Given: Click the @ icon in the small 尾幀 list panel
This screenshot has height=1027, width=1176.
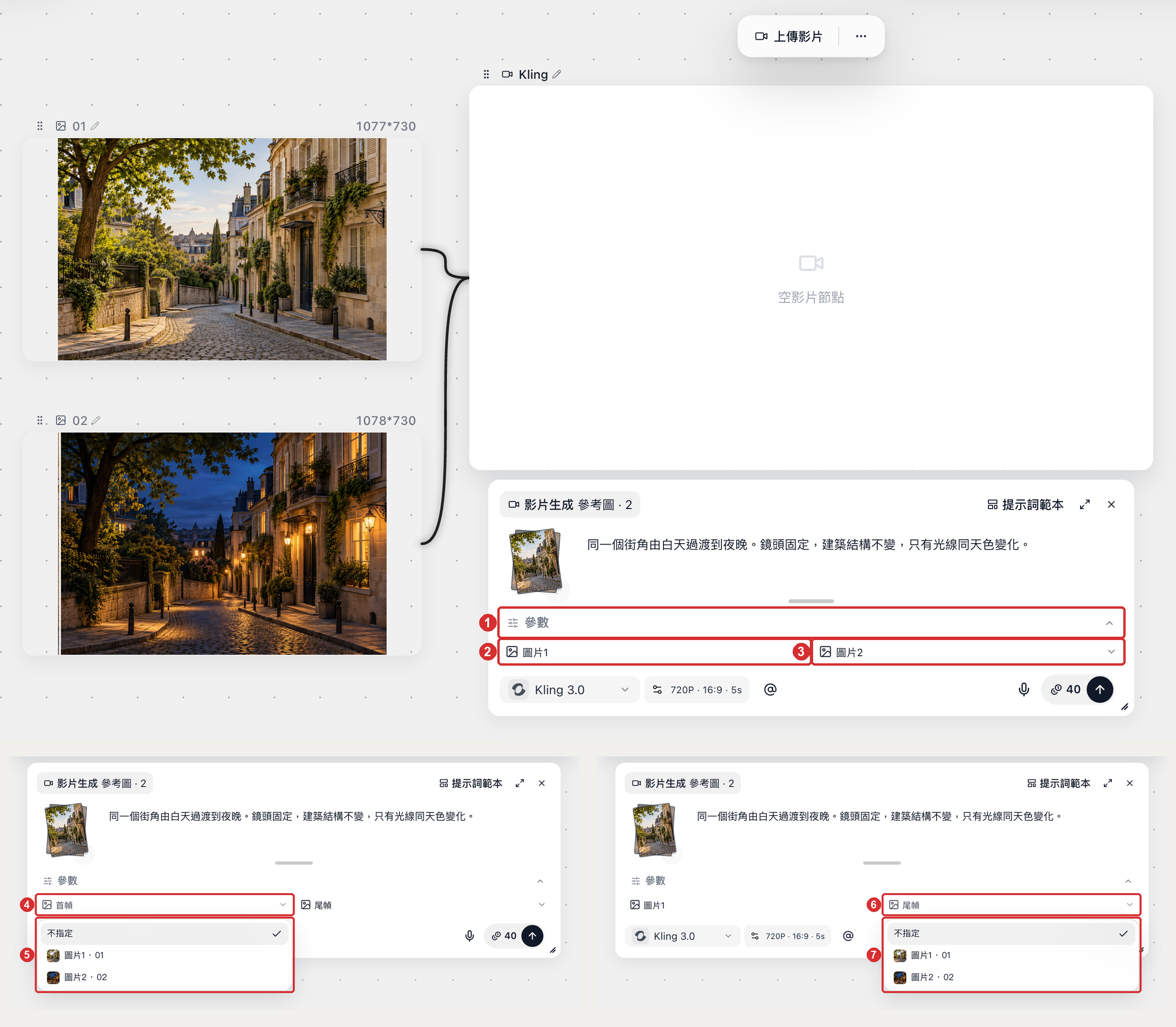Looking at the screenshot, I should [848, 936].
